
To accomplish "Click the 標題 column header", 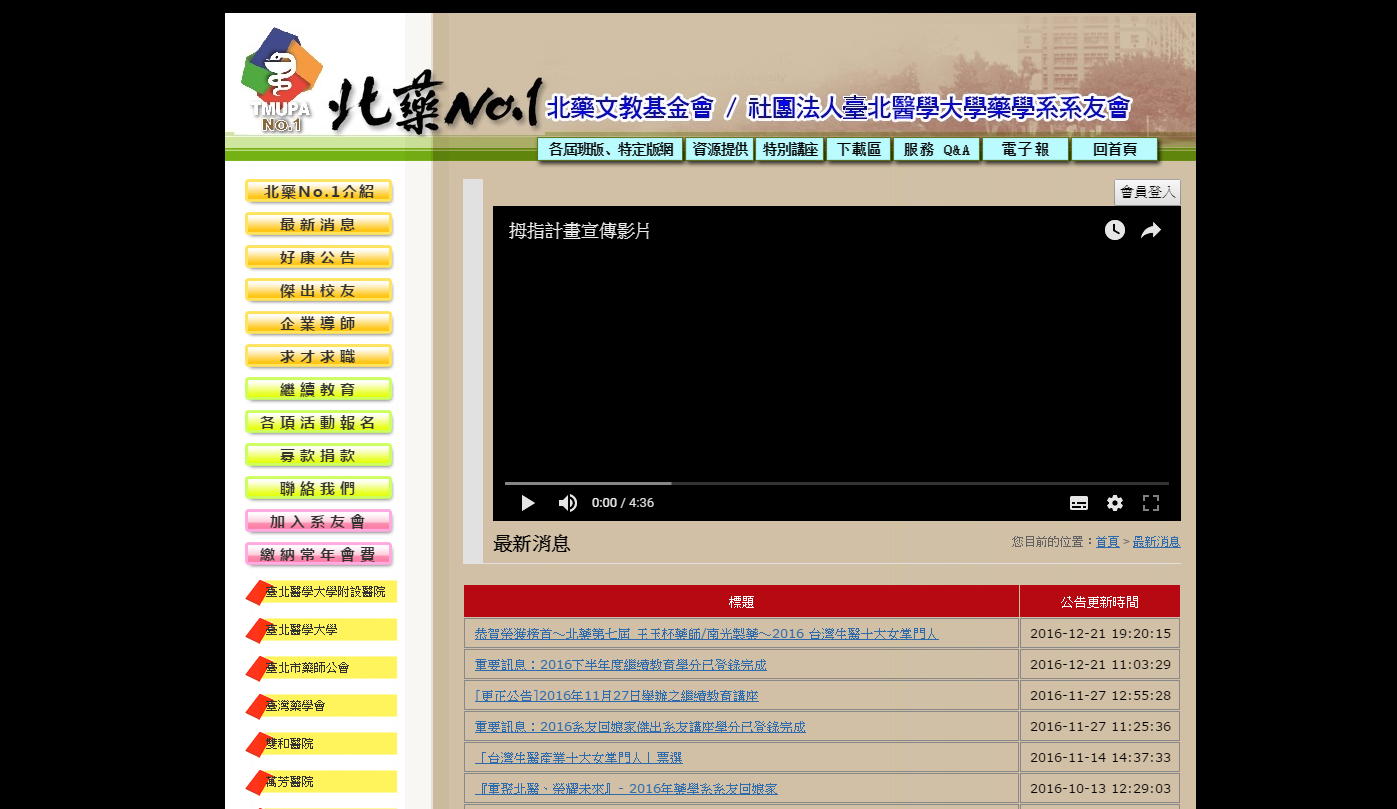I will pyautogui.click(x=741, y=602).
